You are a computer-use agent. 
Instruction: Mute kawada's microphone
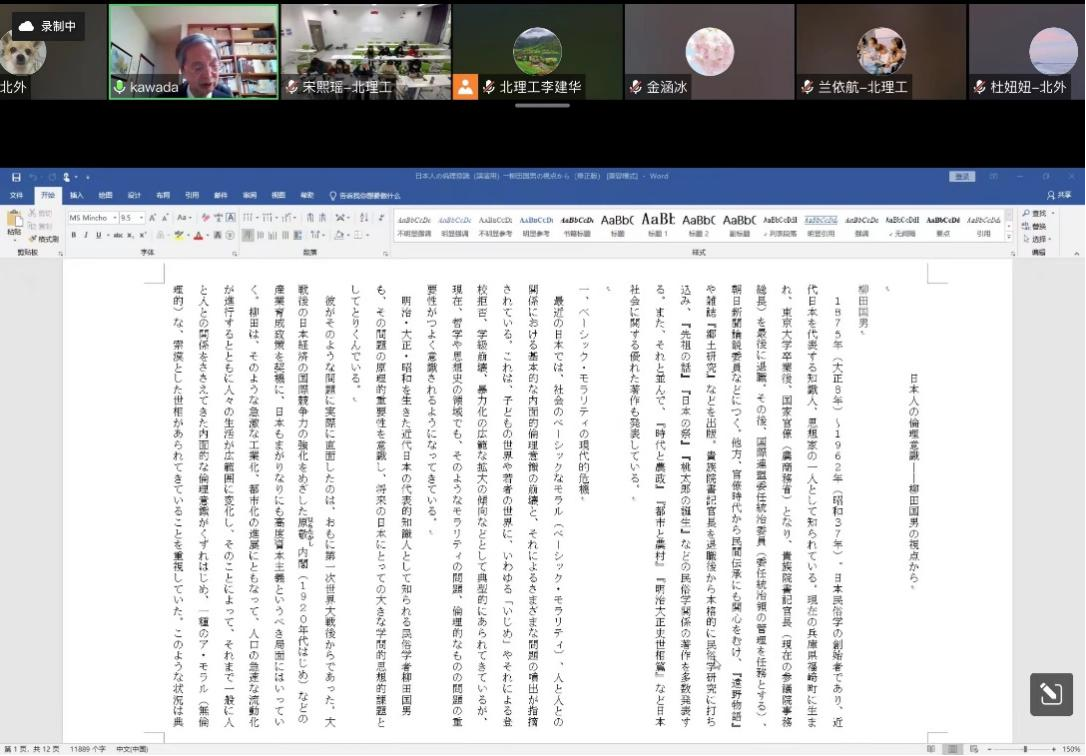click(119, 86)
